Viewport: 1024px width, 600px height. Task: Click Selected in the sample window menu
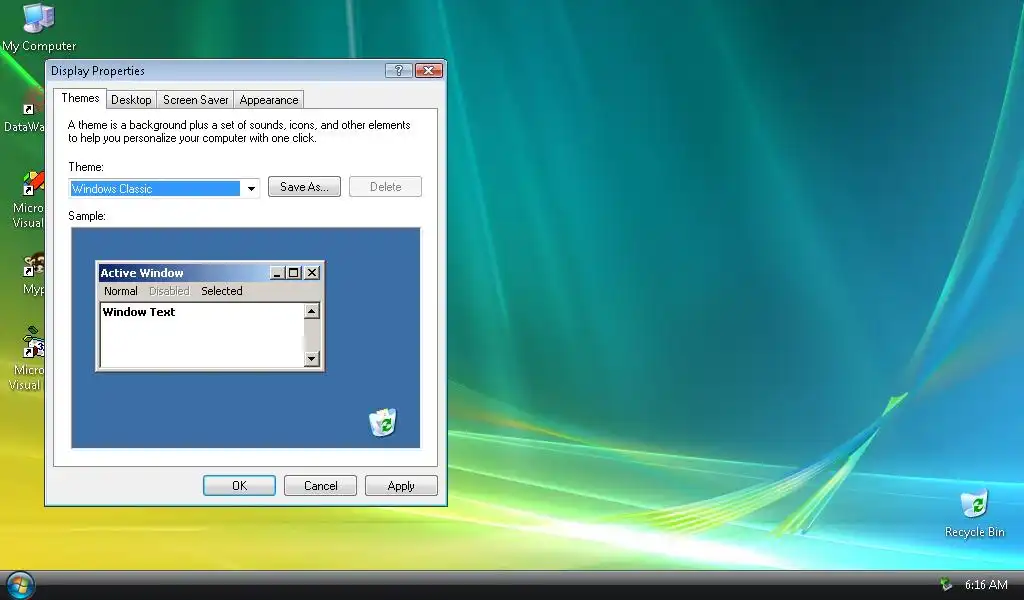coord(221,291)
